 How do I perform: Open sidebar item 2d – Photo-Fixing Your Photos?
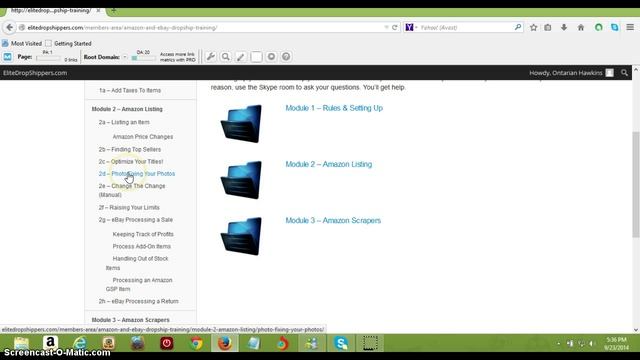point(137,174)
